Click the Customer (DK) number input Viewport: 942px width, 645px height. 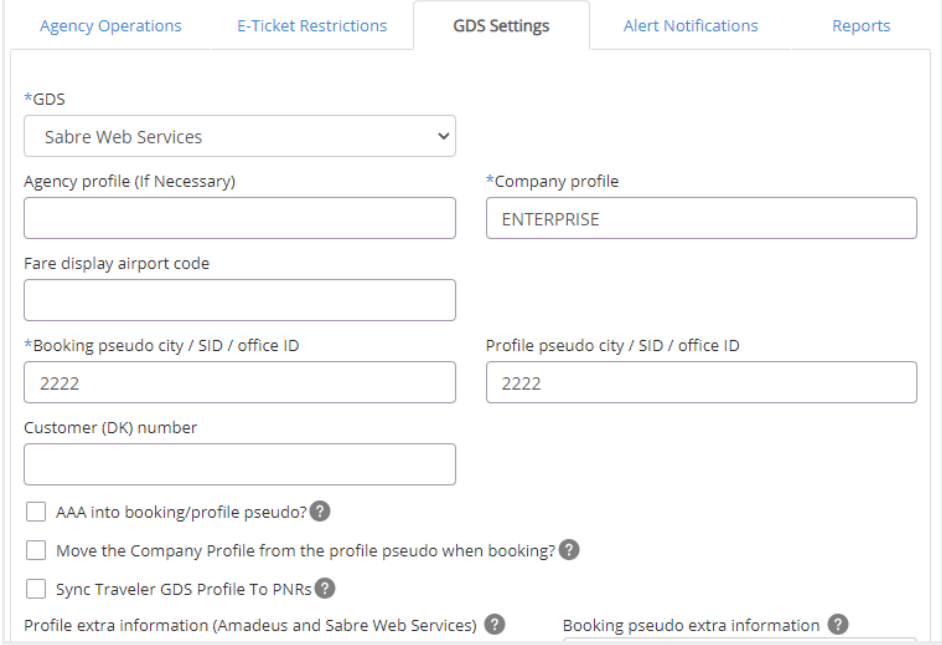tap(240, 464)
